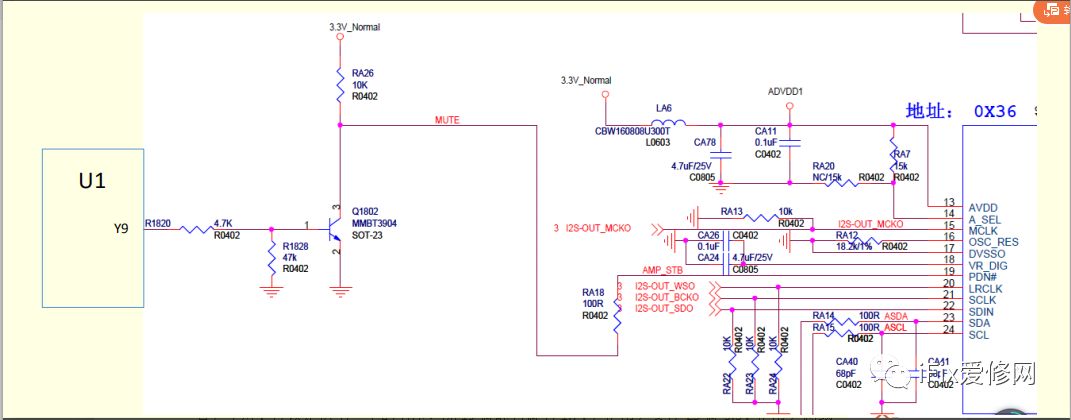
Task: Select the MCLK pin name
Action: [x=983, y=231]
